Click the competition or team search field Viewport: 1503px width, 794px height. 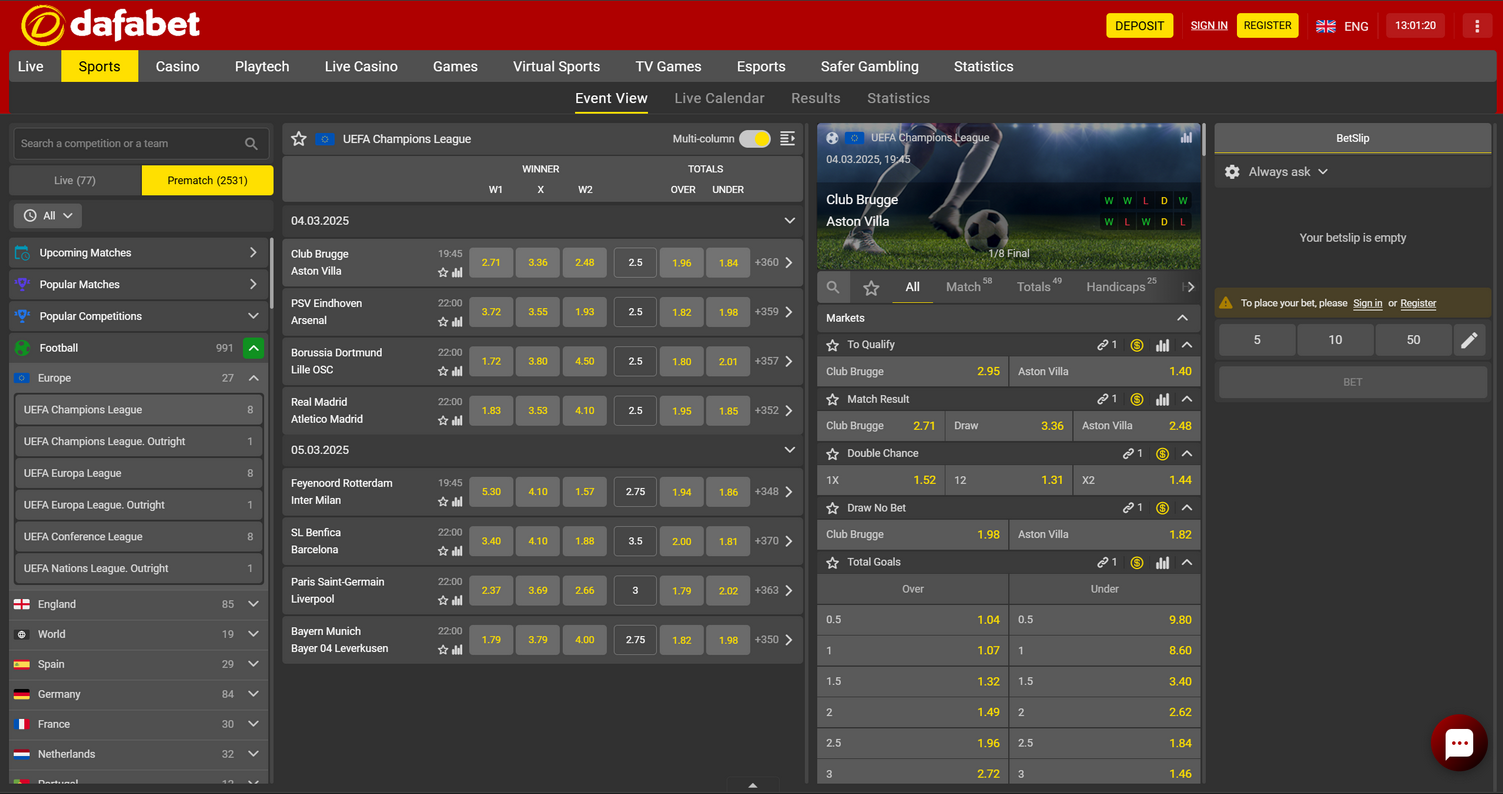[128, 144]
